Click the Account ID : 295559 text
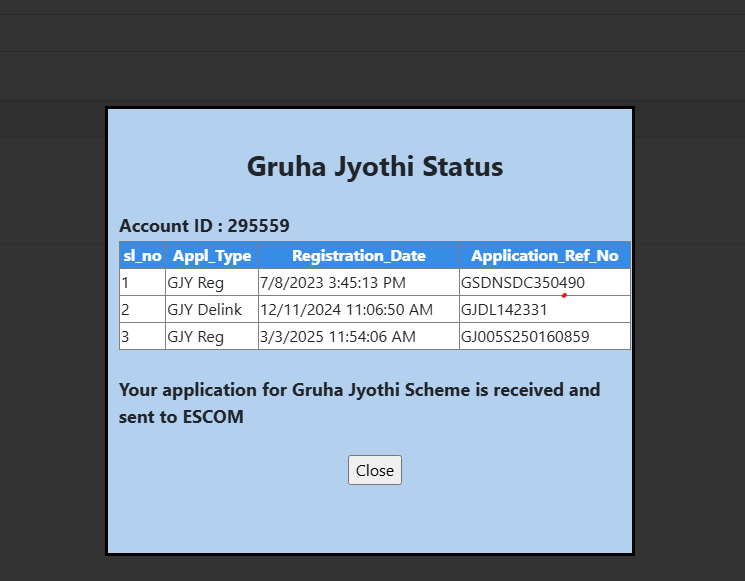Viewport: 745px width, 581px height. point(204,226)
